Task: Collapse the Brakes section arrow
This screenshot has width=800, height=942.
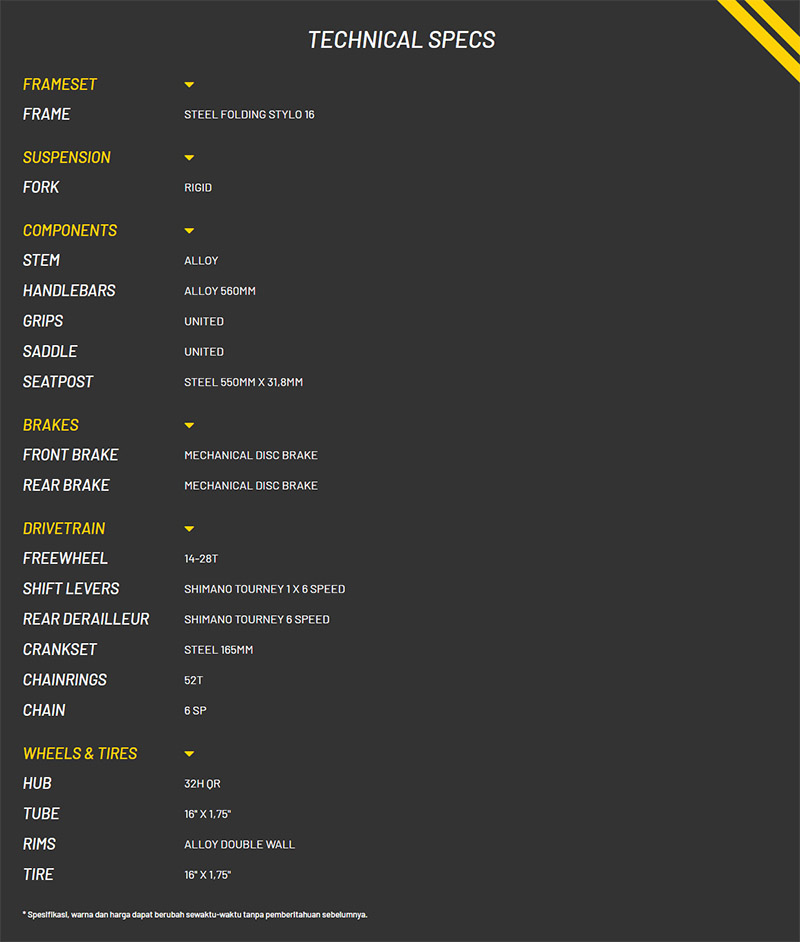Action: tap(189, 426)
